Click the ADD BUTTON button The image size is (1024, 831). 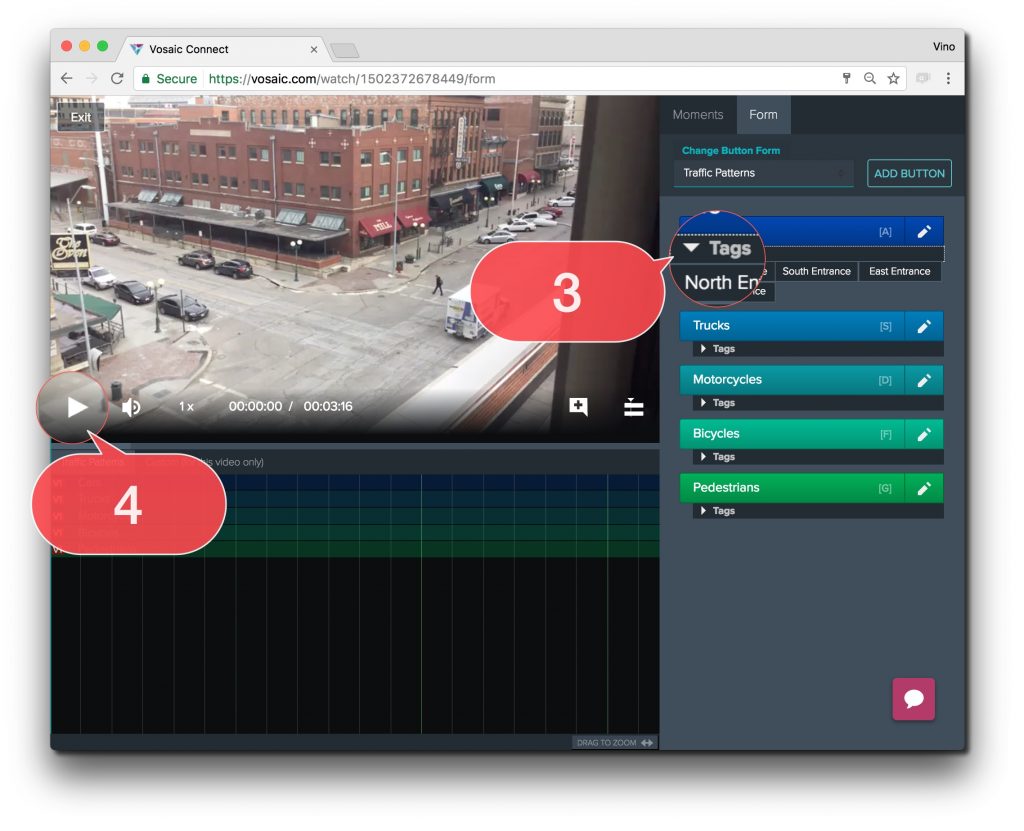click(909, 174)
